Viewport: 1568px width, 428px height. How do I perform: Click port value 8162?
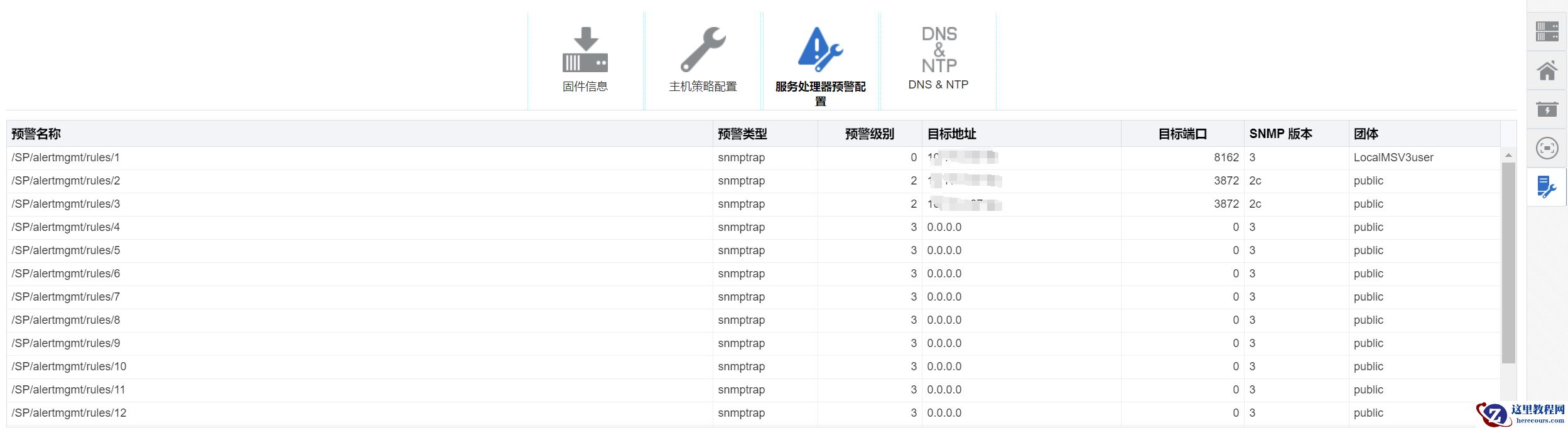[x=1226, y=158]
